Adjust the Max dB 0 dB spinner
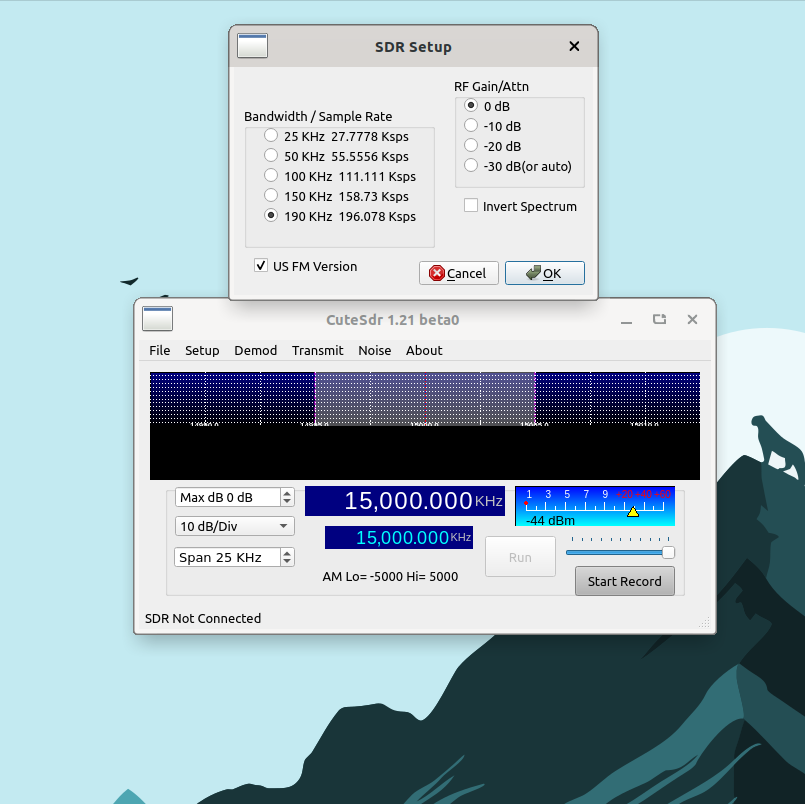 [287, 497]
